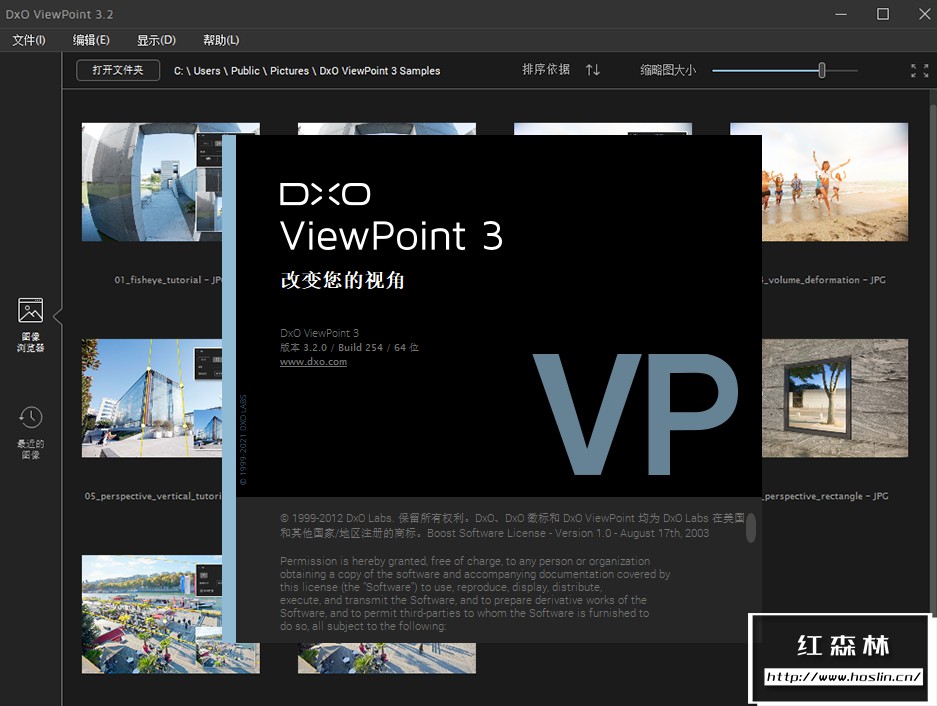Click the 01_fisheye_tutorial file name label
The height and width of the screenshot is (706, 937).
[x=168, y=280]
